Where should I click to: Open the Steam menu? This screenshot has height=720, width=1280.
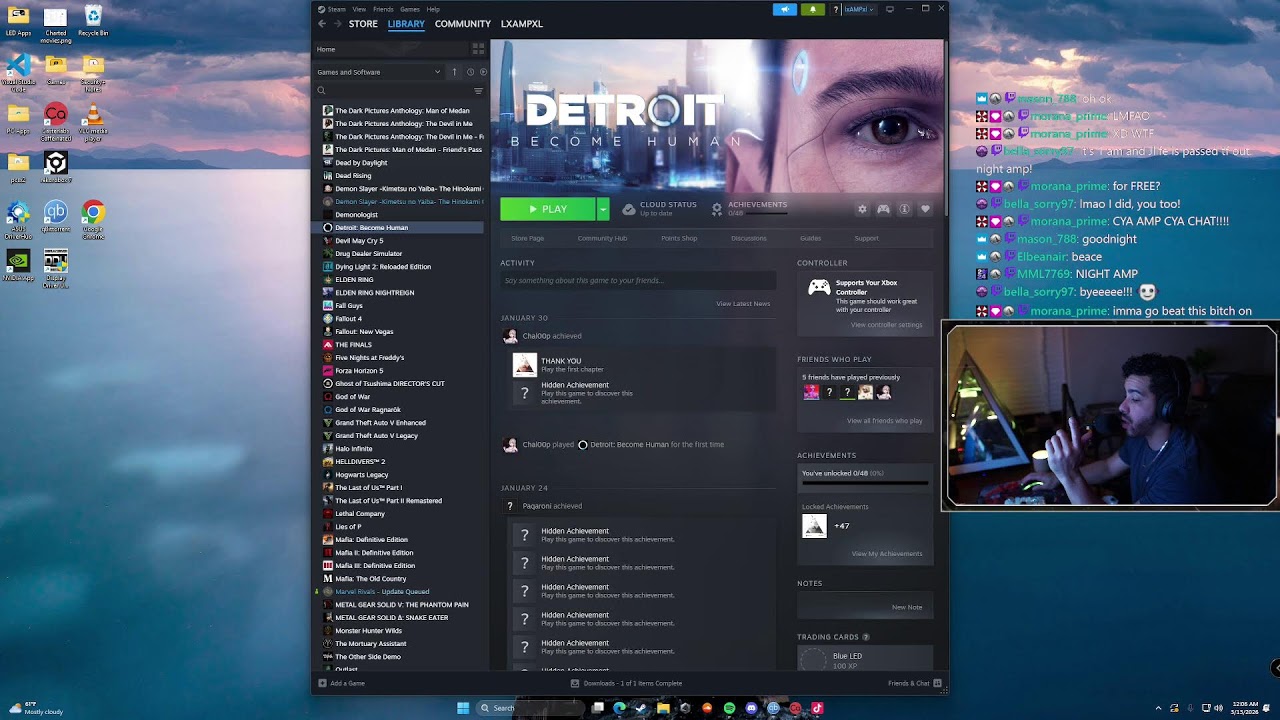[x=336, y=9]
